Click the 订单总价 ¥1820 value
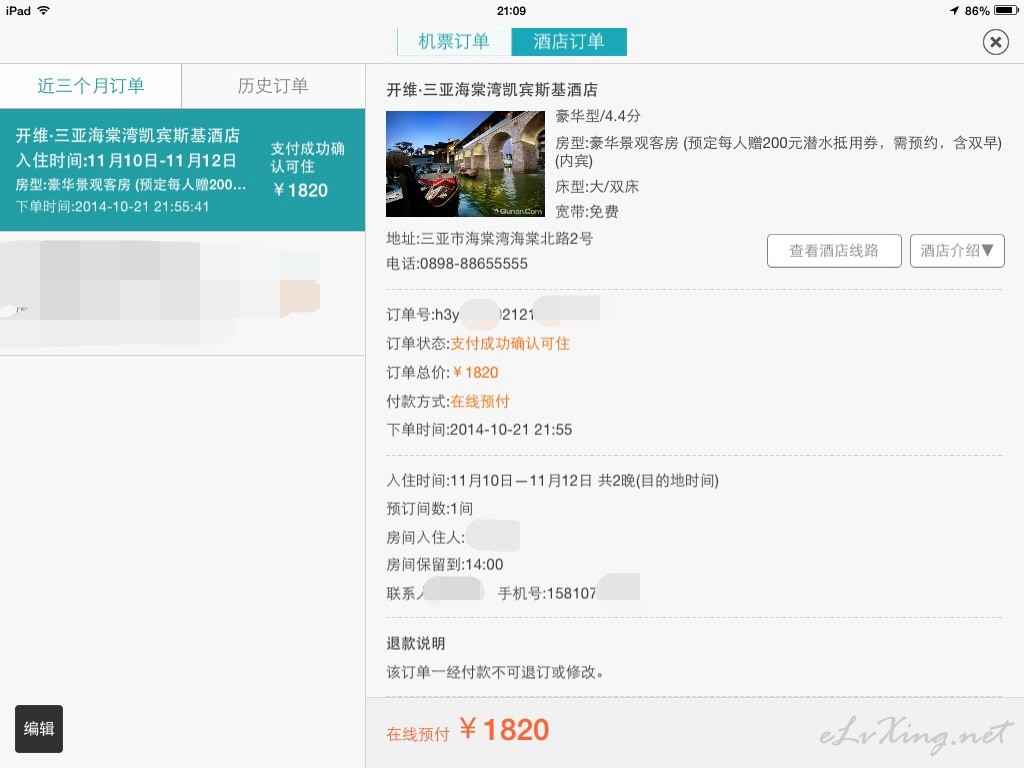Image resolution: width=1024 pixels, height=768 pixels. 475,373
